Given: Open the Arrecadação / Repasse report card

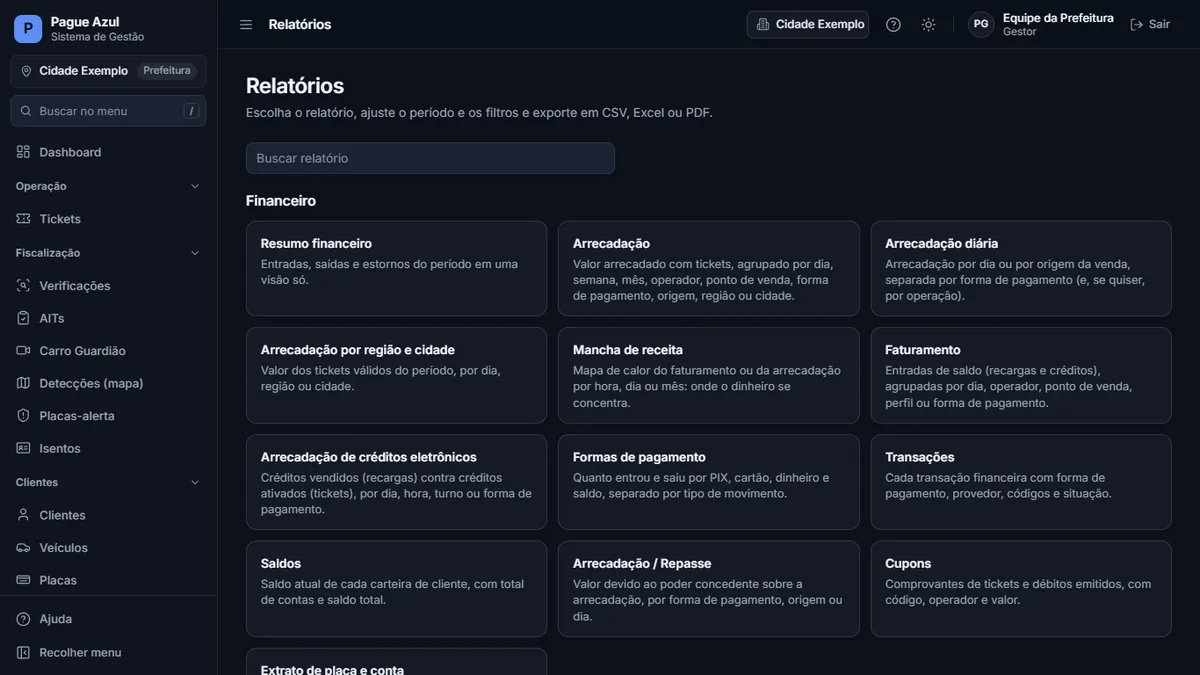Looking at the screenshot, I should (x=709, y=589).
